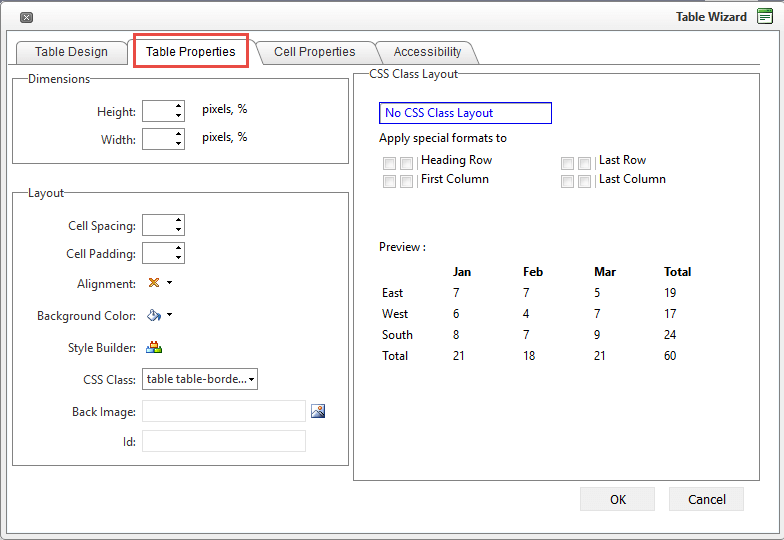Expand the Background Color dropdown arrow

click(x=170, y=316)
